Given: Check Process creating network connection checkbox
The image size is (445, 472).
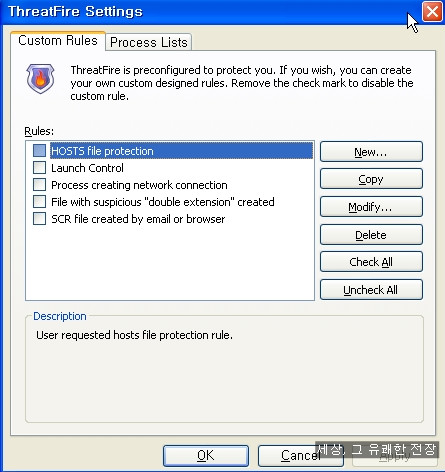Looking at the screenshot, I should [39, 184].
